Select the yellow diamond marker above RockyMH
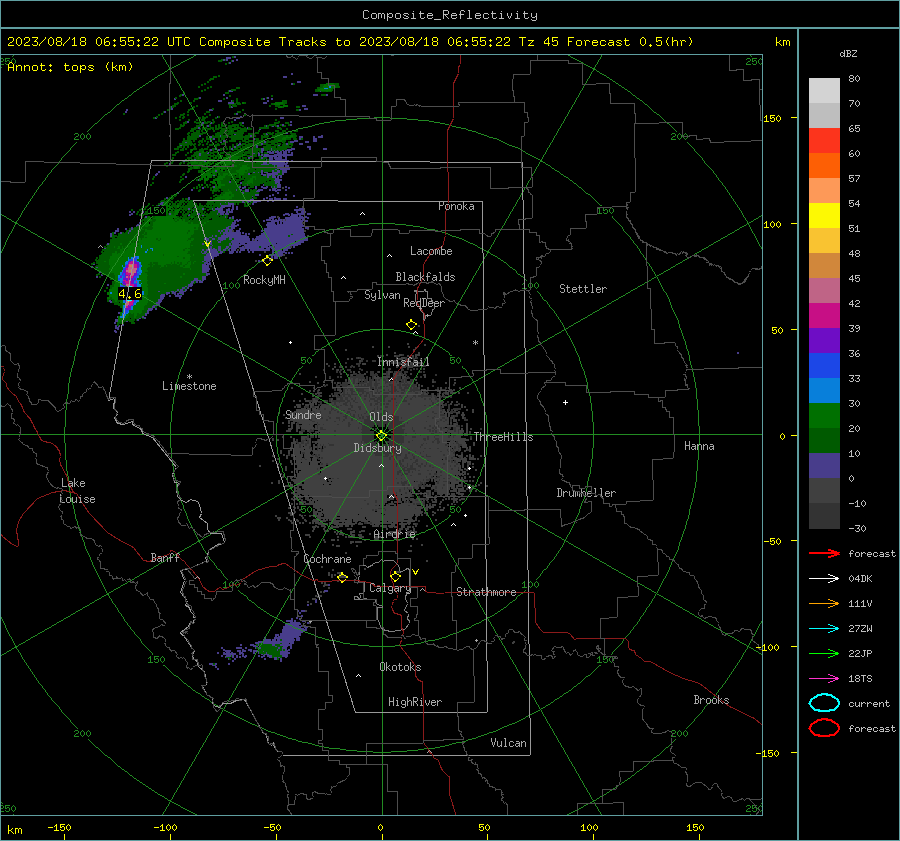This screenshot has height=841, width=900. point(267,261)
